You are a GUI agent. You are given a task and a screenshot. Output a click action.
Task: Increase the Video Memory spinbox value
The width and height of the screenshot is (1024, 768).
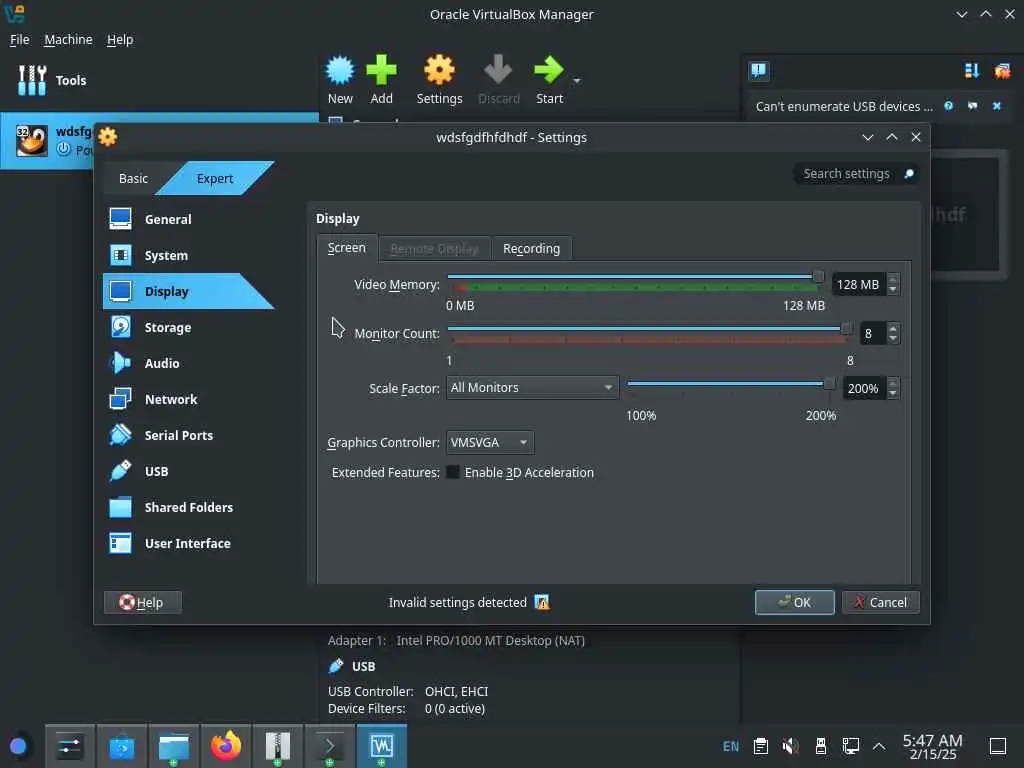point(893,279)
